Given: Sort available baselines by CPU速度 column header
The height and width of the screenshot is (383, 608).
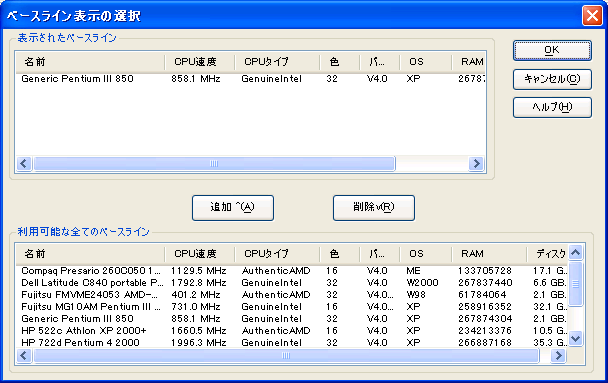Looking at the screenshot, I should (199, 254).
